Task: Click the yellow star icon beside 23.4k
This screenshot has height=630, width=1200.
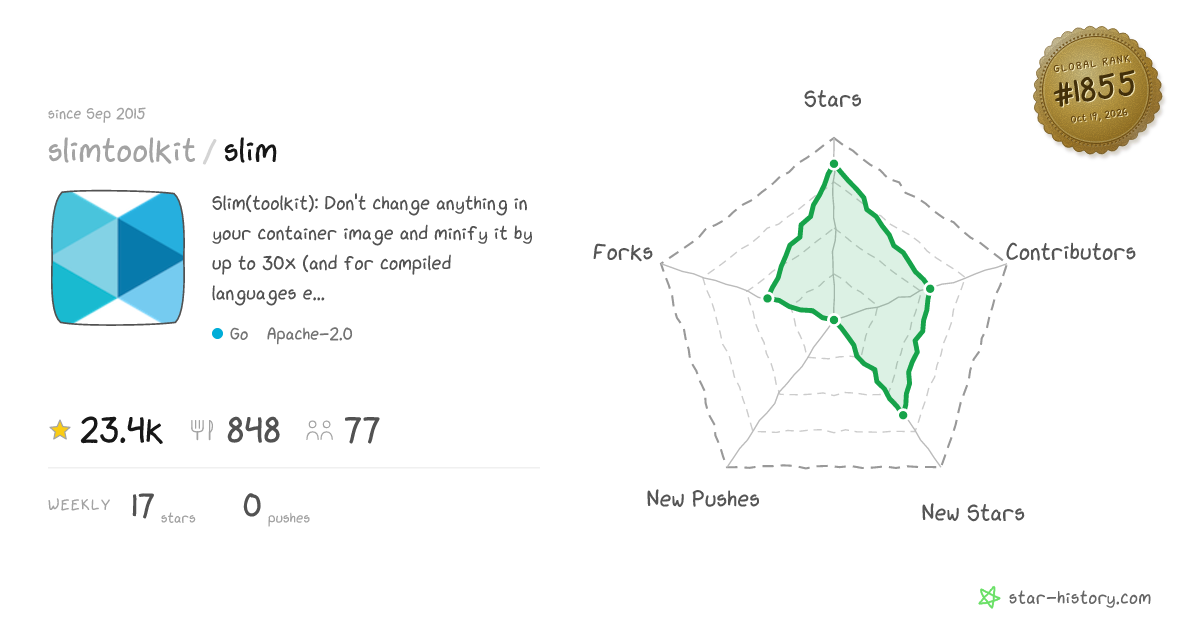Action: [x=60, y=431]
